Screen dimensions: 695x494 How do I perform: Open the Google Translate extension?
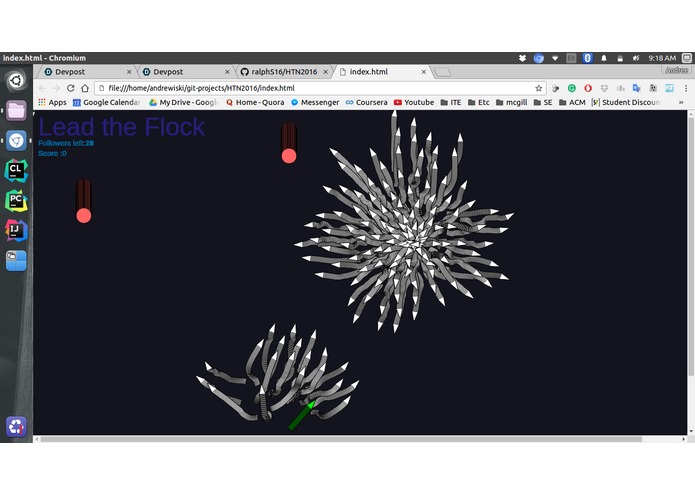point(636,88)
